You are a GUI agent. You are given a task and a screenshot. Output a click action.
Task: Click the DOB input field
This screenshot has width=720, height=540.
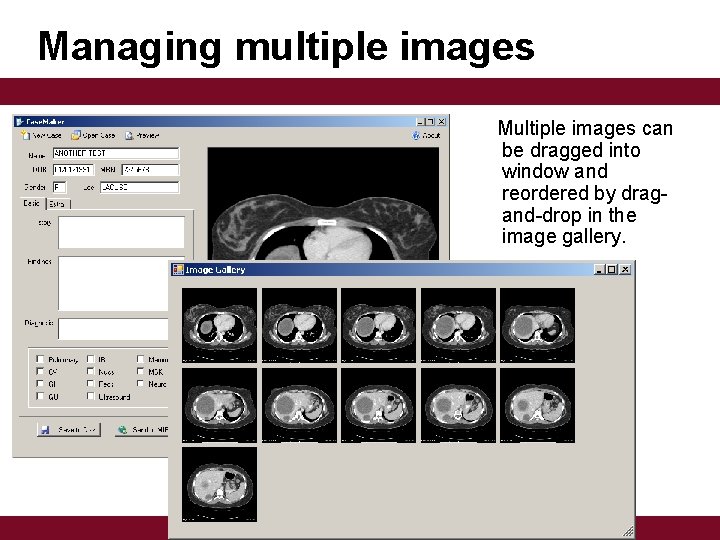(x=73, y=170)
